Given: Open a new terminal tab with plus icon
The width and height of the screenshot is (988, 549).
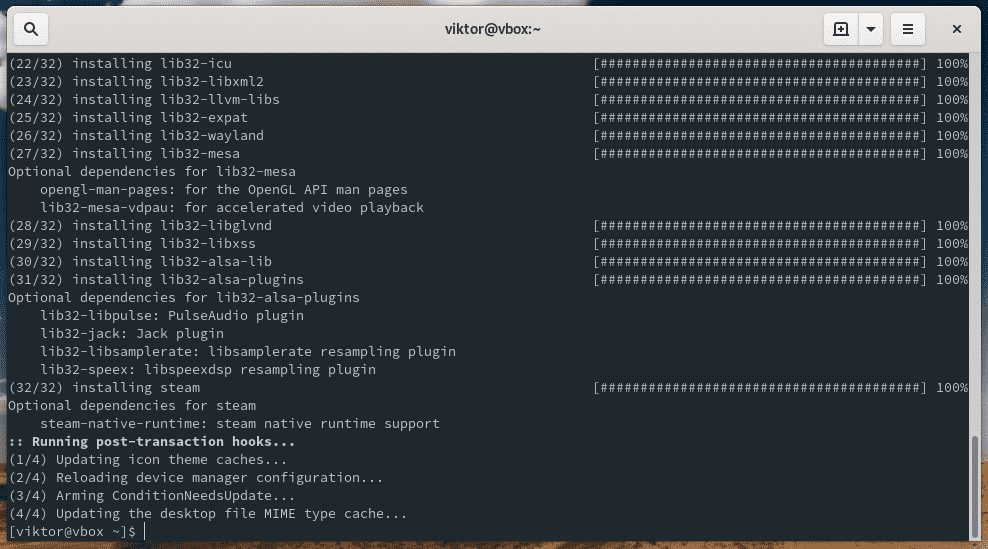Looking at the screenshot, I should [x=841, y=29].
